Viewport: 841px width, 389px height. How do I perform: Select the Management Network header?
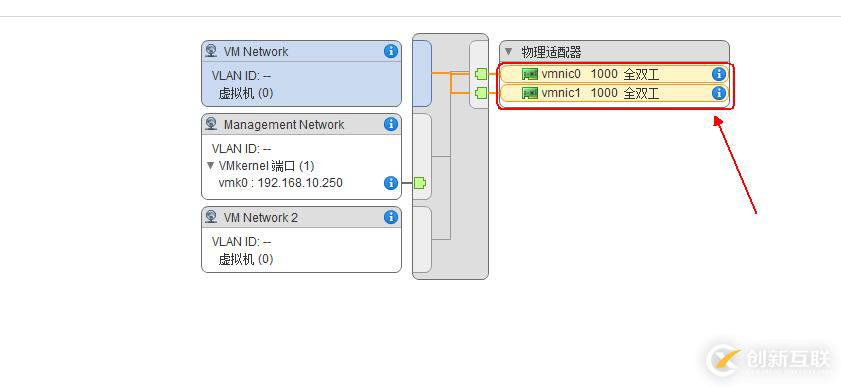coord(301,124)
